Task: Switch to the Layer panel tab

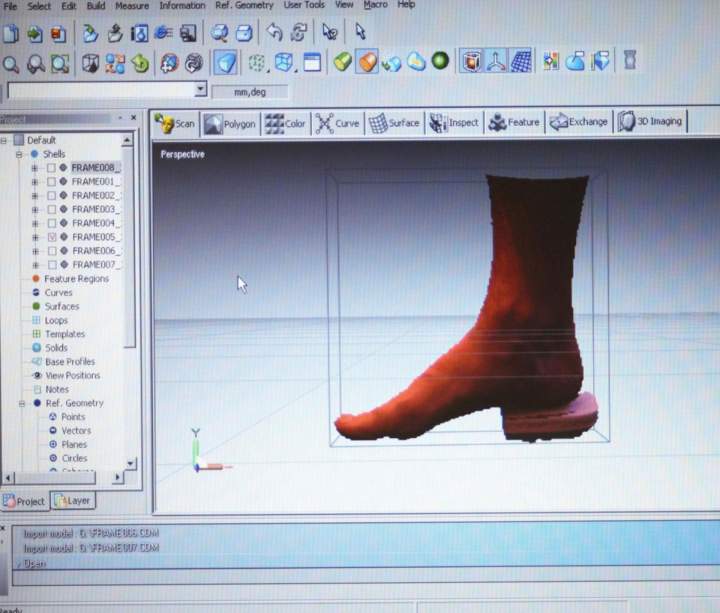Action: [x=73, y=501]
